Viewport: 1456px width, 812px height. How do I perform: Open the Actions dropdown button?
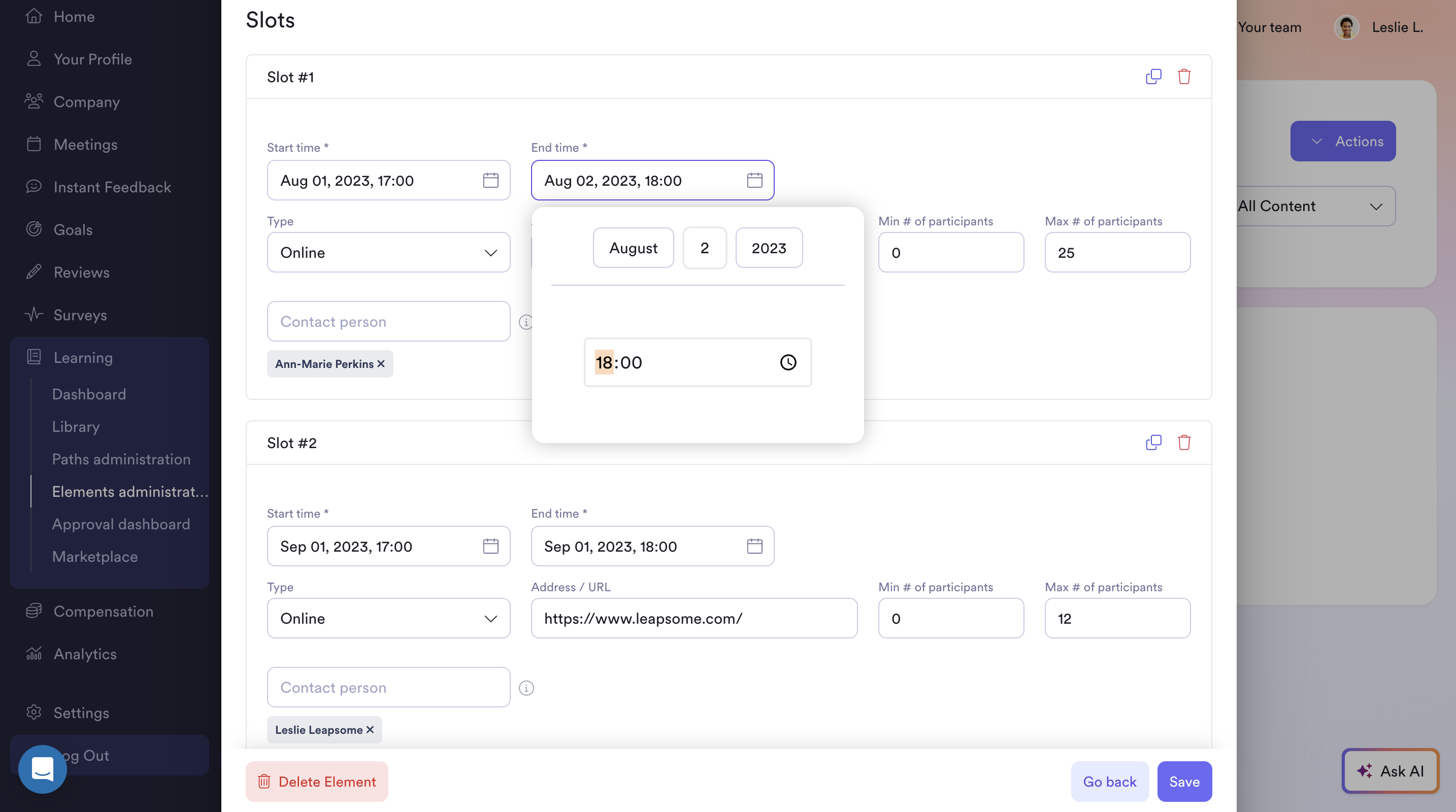click(1343, 141)
